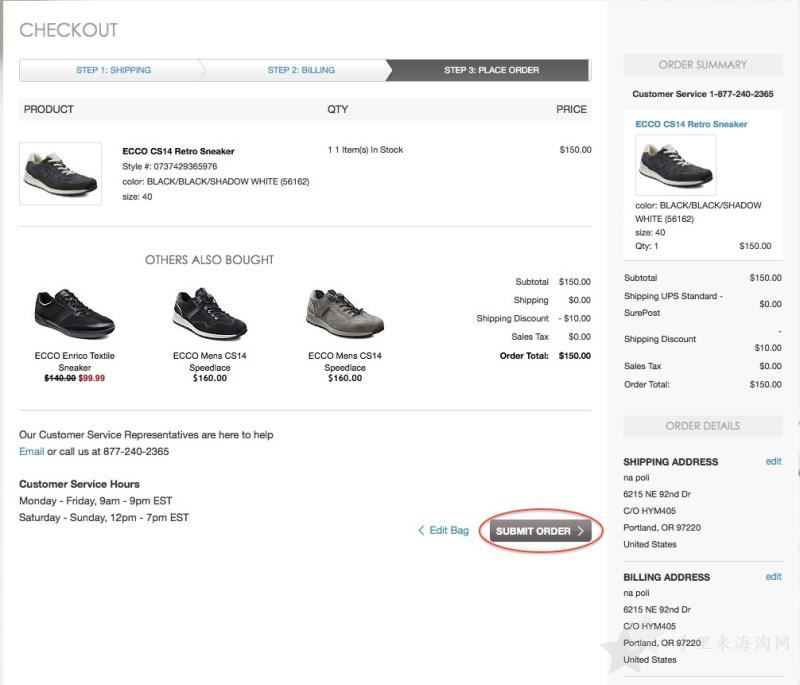
Task: Click the Order Total $150.00 in main table
Action: (574, 356)
